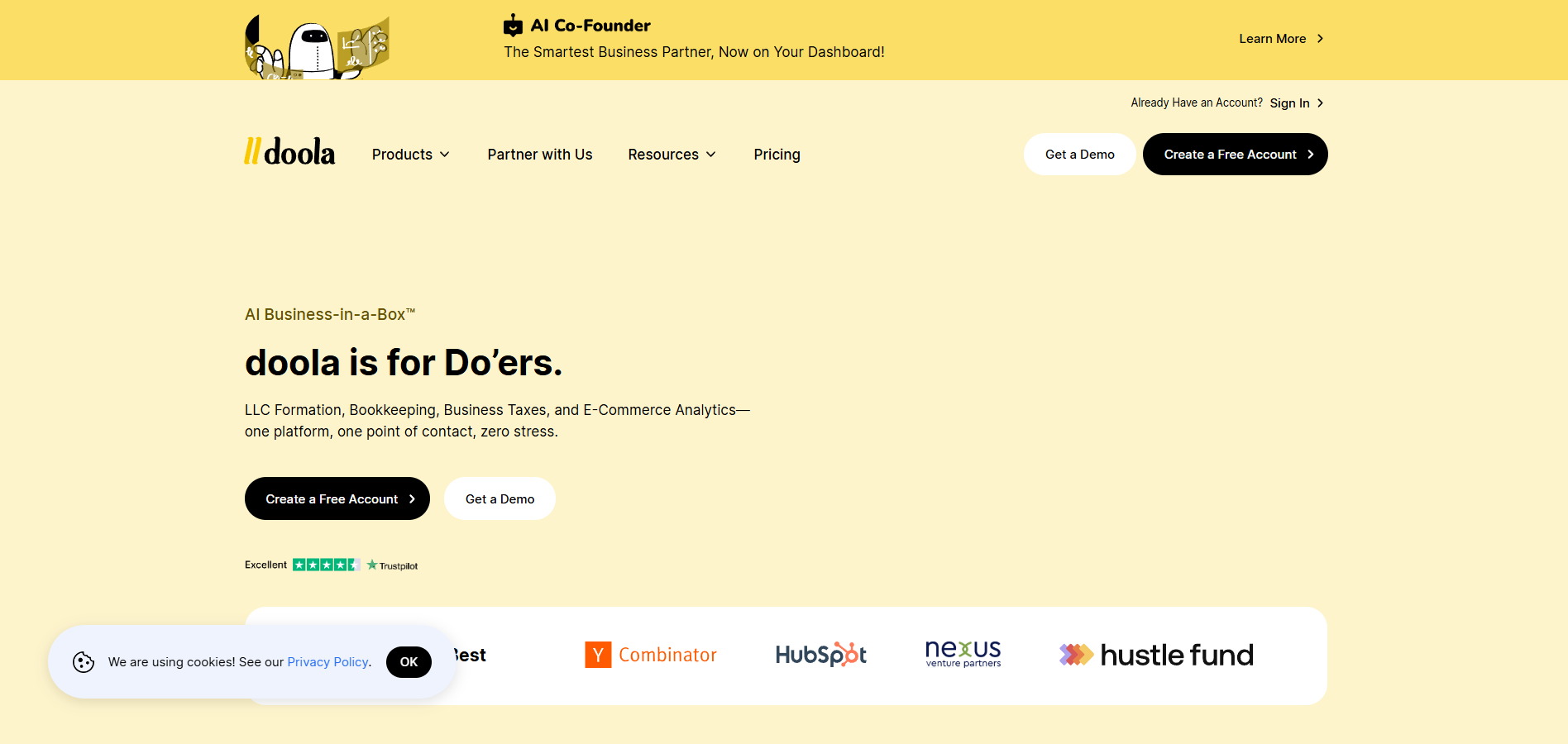Viewport: 1568px width, 744px height.
Task: Expand the Resources menu
Action: pyautogui.click(x=672, y=154)
